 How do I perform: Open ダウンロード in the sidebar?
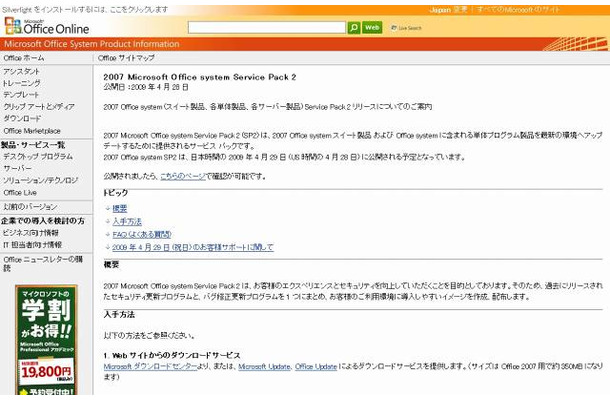pyautogui.click(x=22, y=118)
